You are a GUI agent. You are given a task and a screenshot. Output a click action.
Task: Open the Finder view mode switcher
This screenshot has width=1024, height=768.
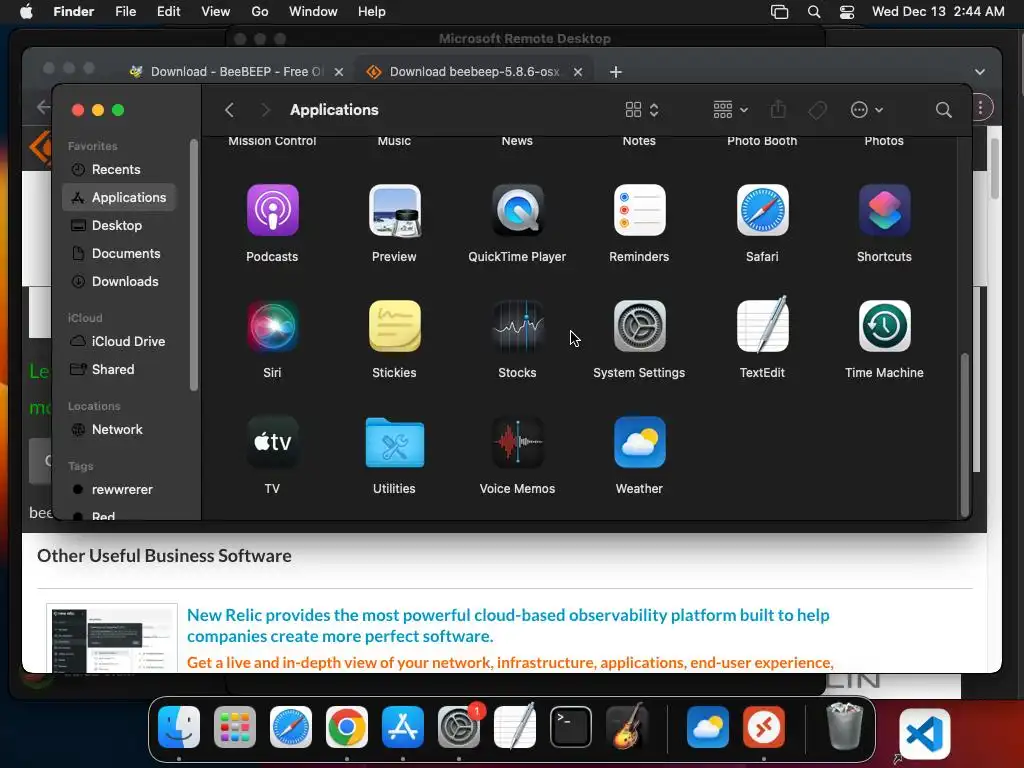tap(642, 110)
